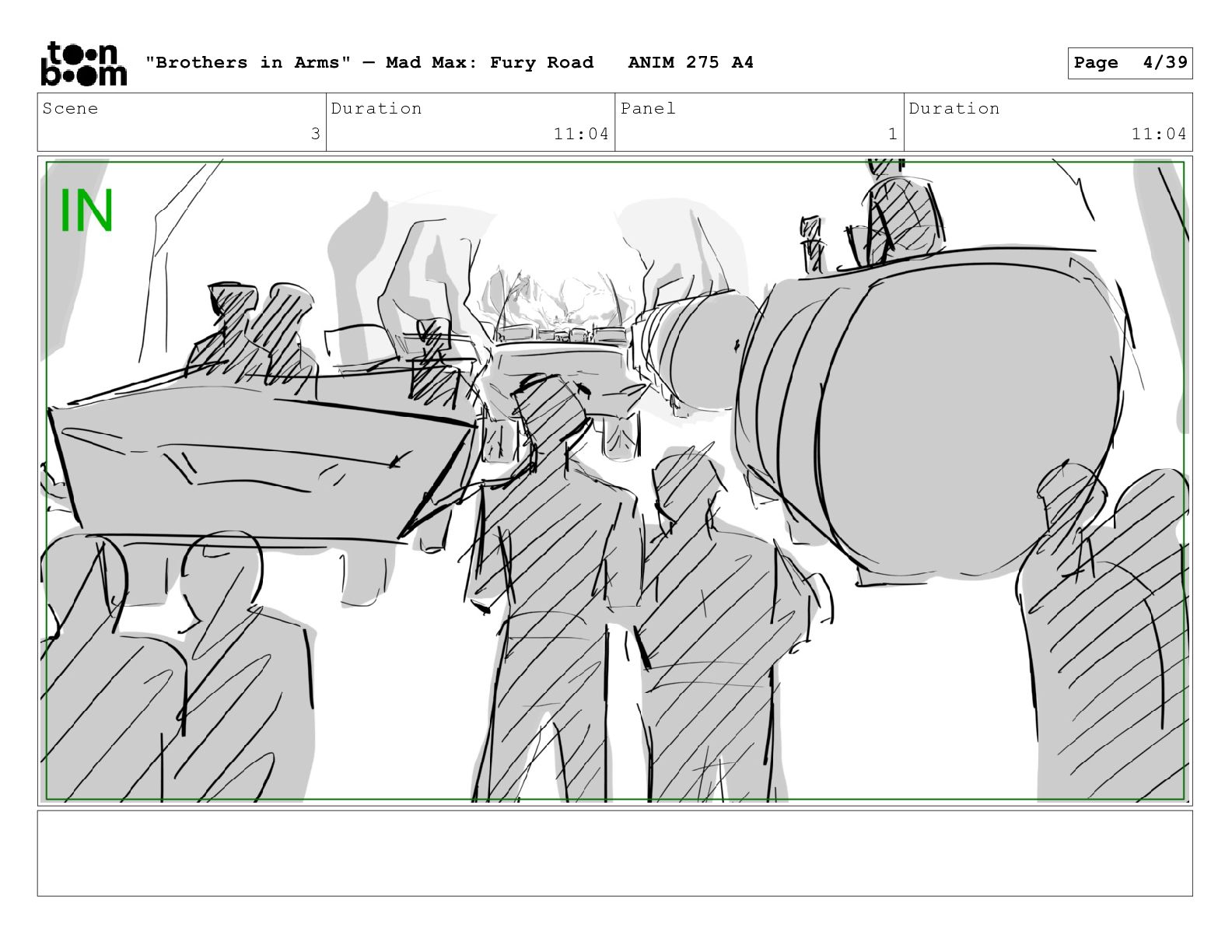Image resolution: width=1232 pixels, height=952 pixels.
Task: Click the Toon Boom logo
Action: (83, 63)
